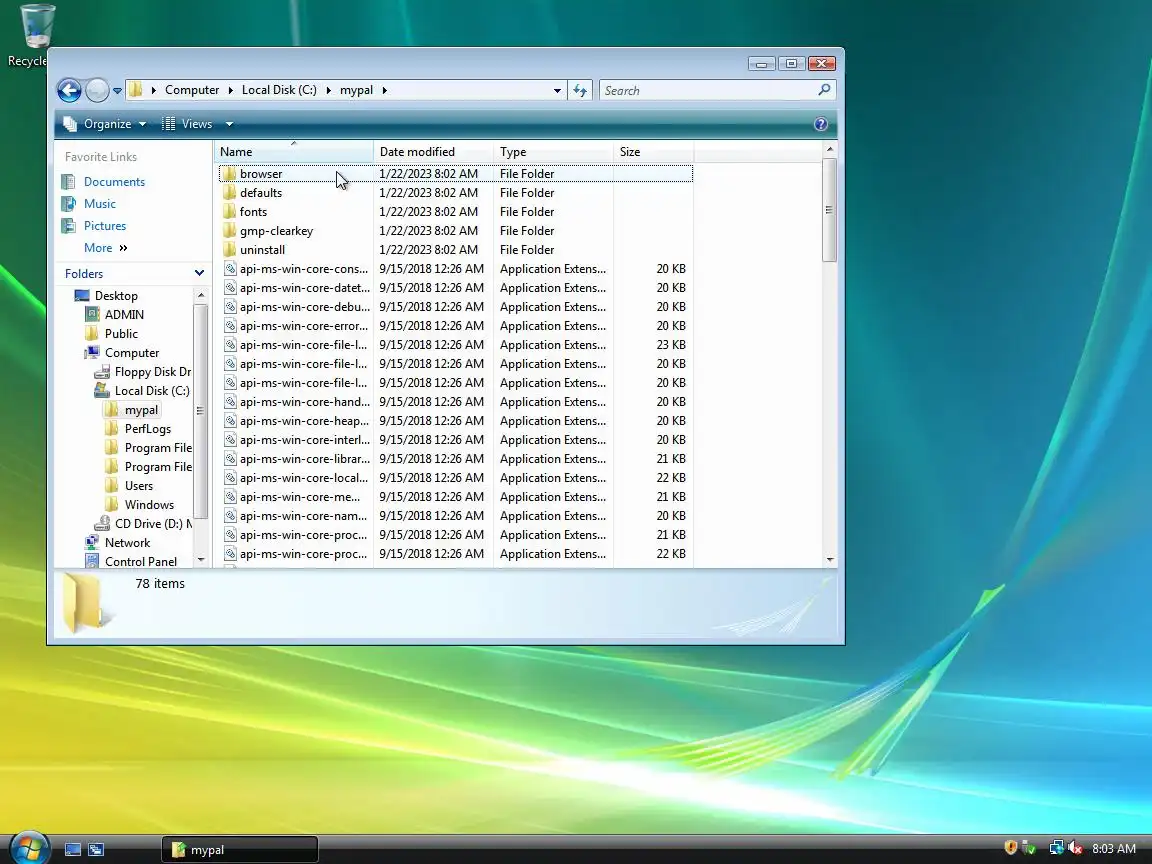Open Music favorite link
This screenshot has height=864, width=1152.
(x=99, y=204)
